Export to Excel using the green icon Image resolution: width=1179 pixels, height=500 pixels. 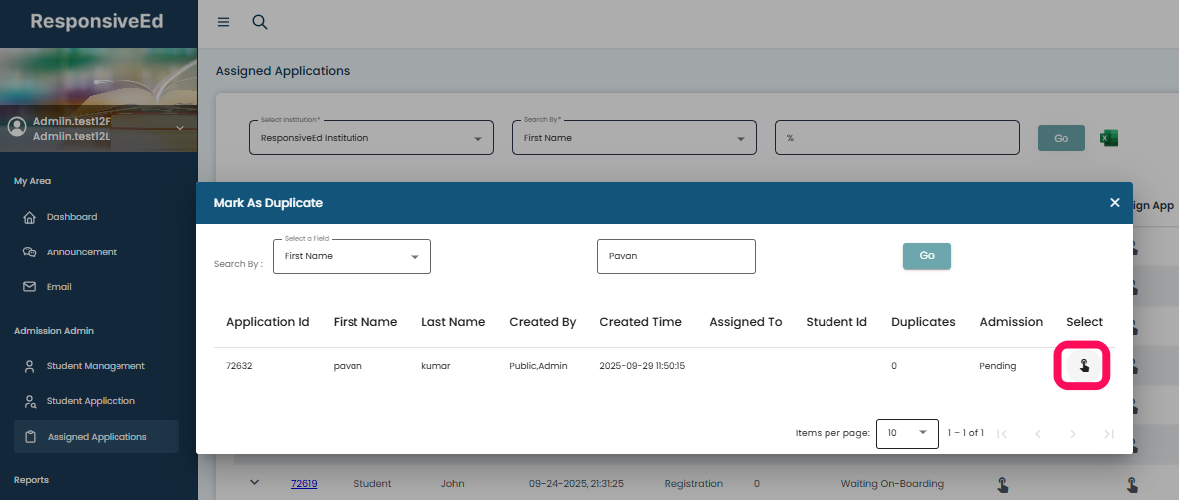[1108, 138]
